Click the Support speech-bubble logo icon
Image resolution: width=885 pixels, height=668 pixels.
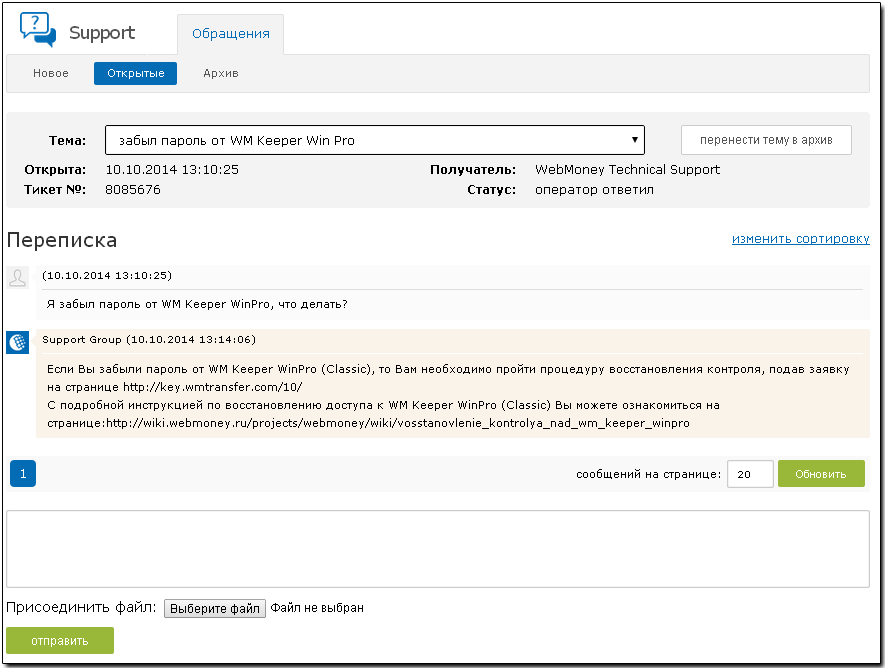coord(38,29)
